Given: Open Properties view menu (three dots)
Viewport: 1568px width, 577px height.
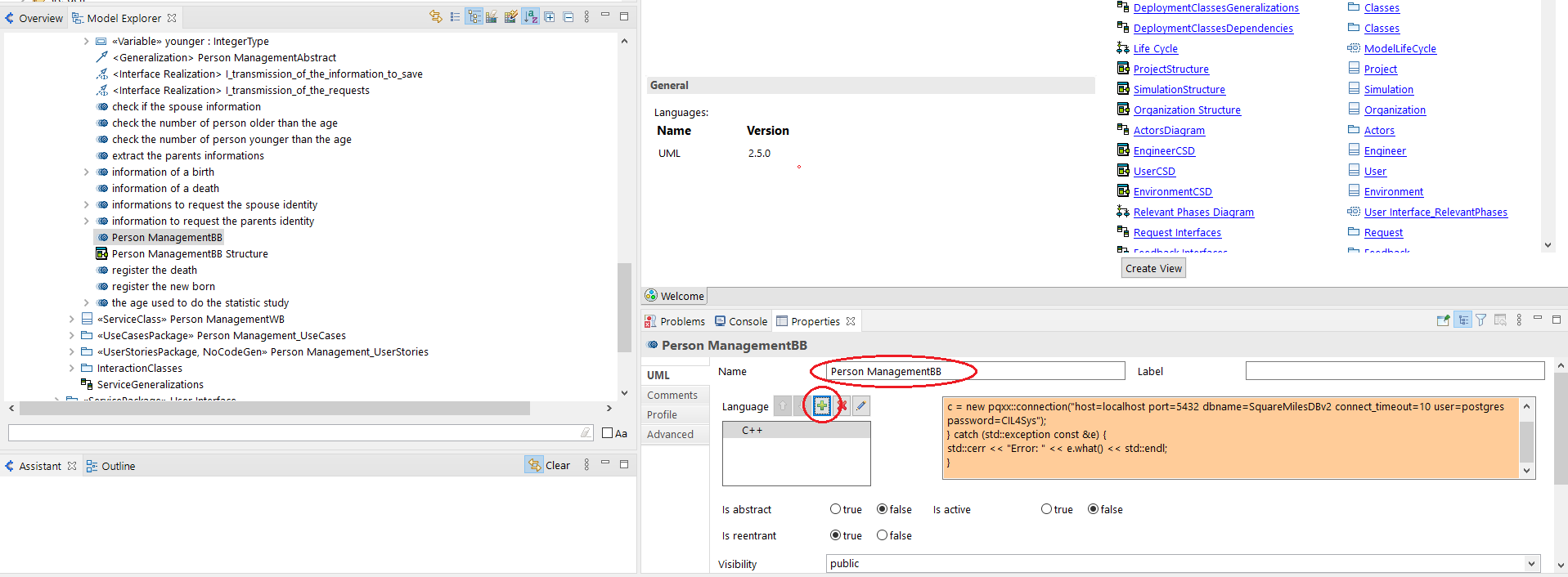Looking at the screenshot, I should [x=1519, y=320].
